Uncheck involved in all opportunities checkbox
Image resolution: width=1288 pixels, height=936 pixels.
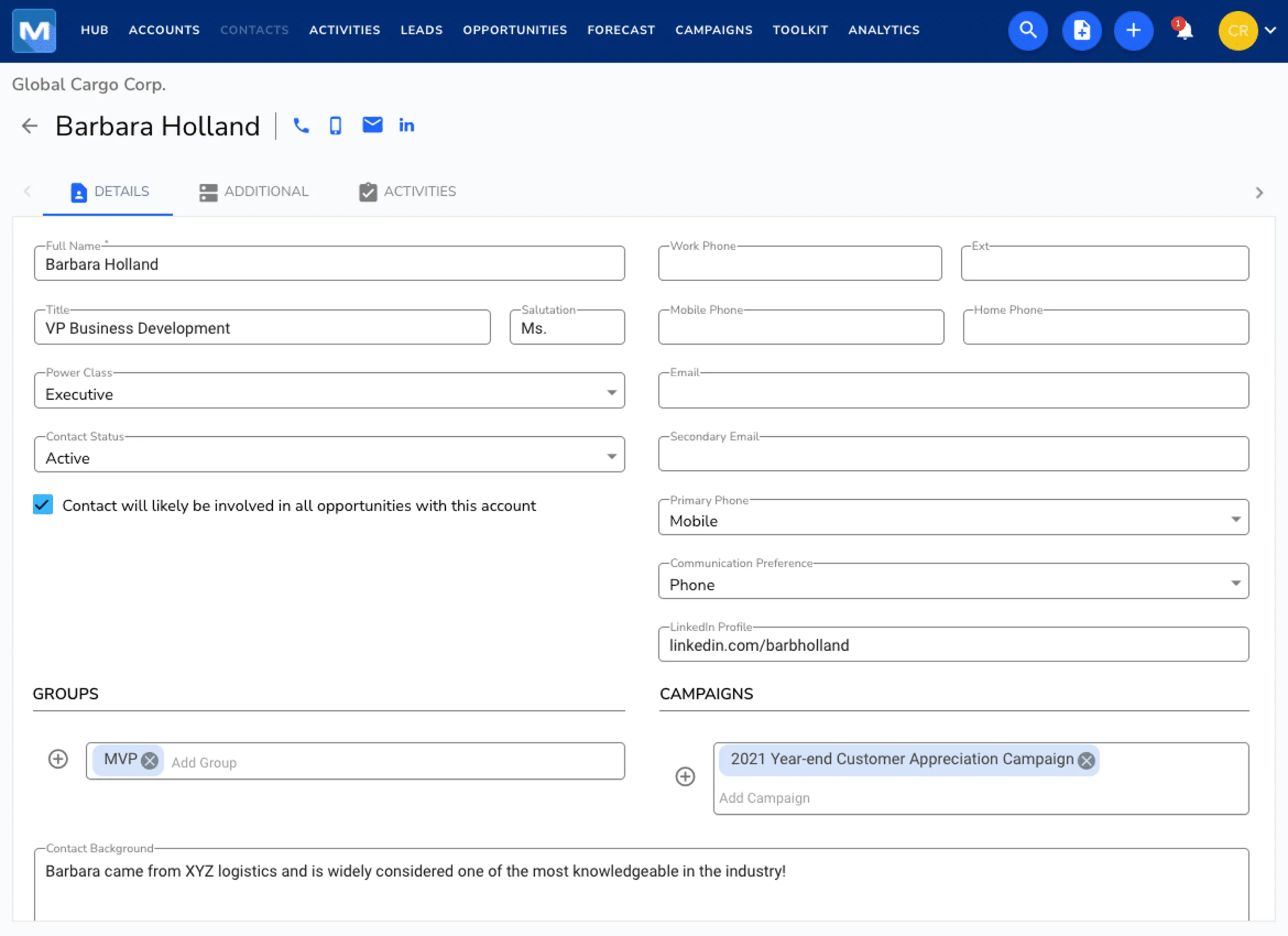(43, 505)
